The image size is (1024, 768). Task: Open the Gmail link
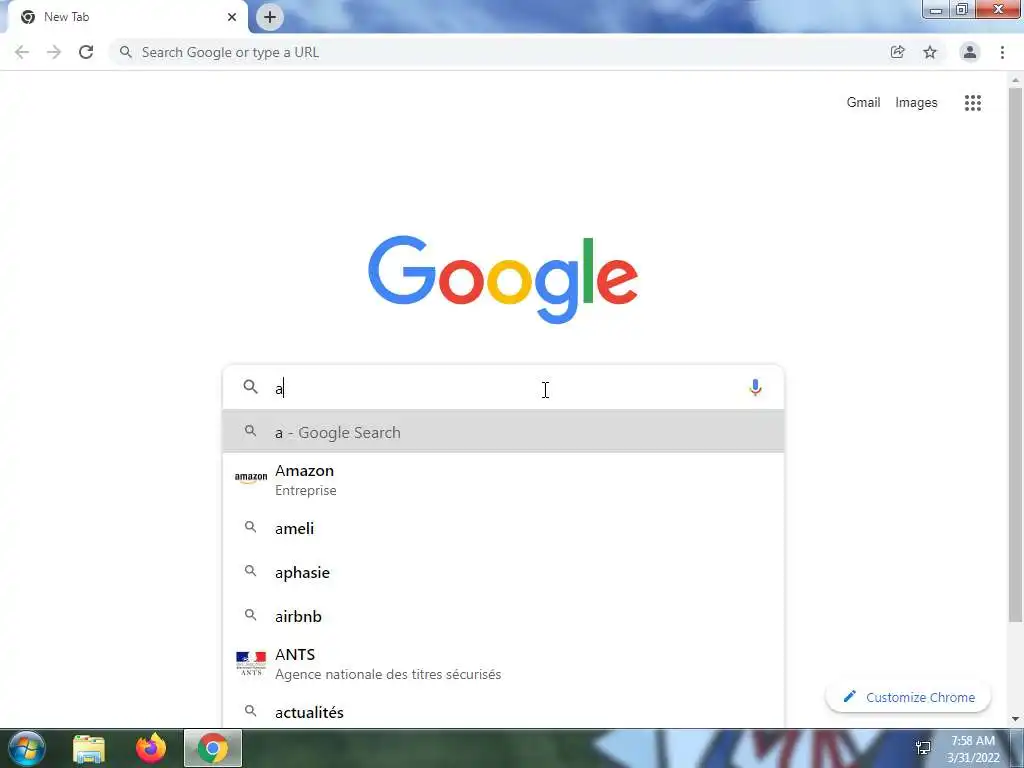coord(863,103)
